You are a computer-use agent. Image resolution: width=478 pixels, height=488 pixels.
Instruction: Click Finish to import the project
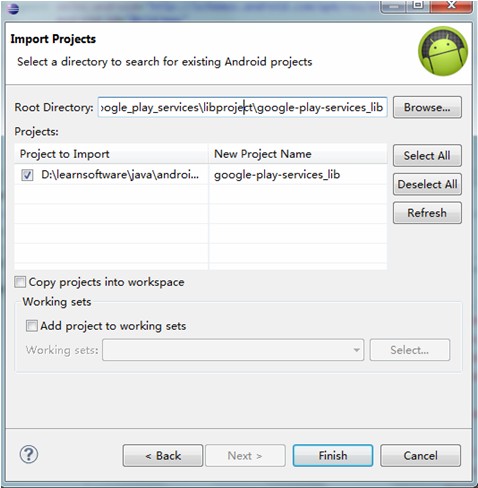[x=333, y=455]
